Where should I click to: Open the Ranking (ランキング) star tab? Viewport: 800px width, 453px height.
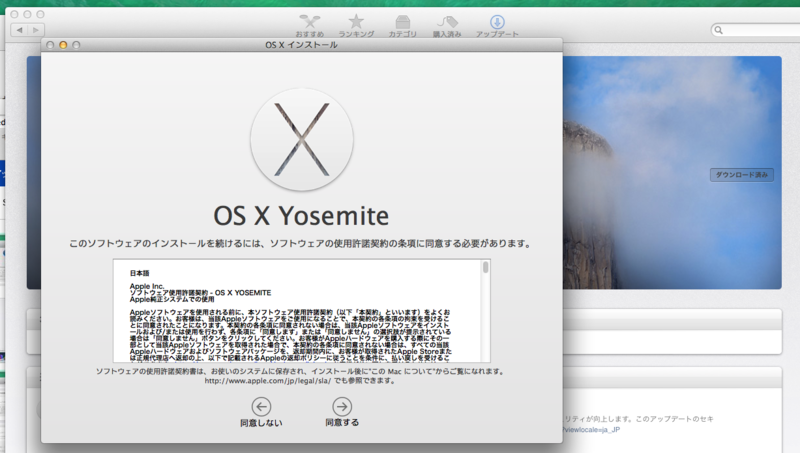point(356,26)
